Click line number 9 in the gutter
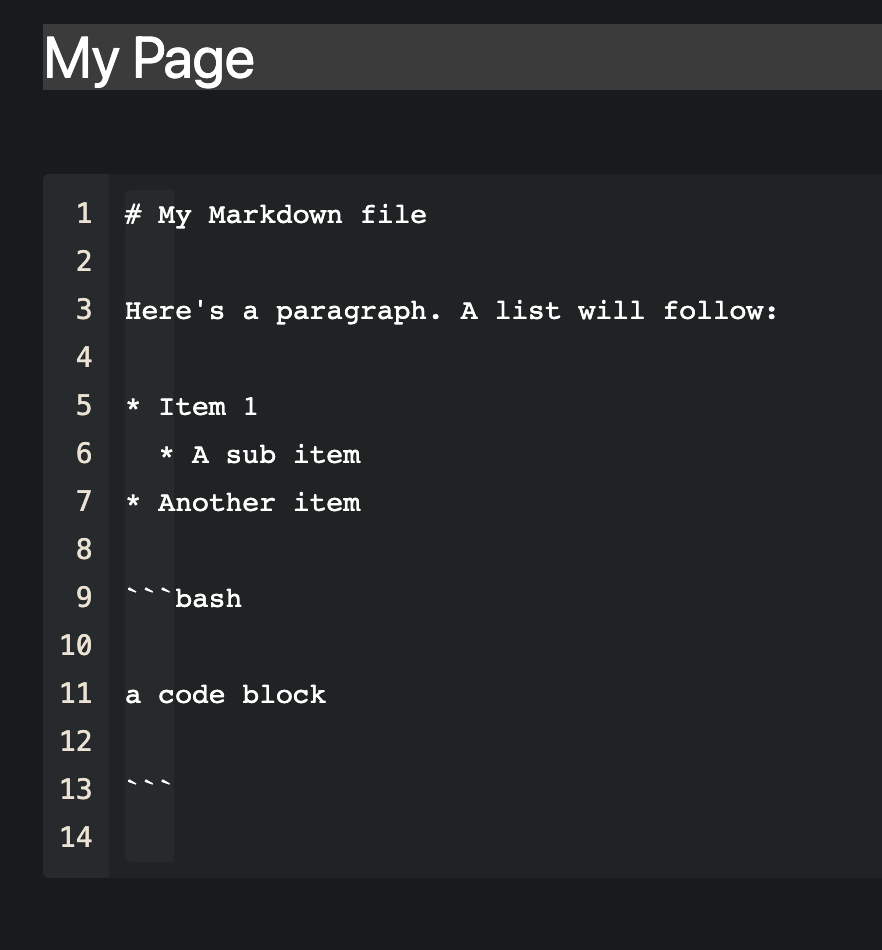The height and width of the screenshot is (950, 882). [x=84, y=597]
